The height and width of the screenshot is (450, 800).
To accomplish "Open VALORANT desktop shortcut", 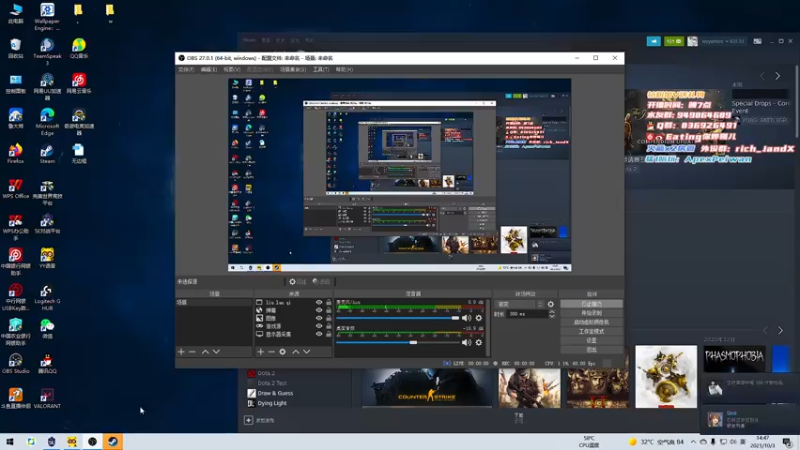I will point(47,399).
